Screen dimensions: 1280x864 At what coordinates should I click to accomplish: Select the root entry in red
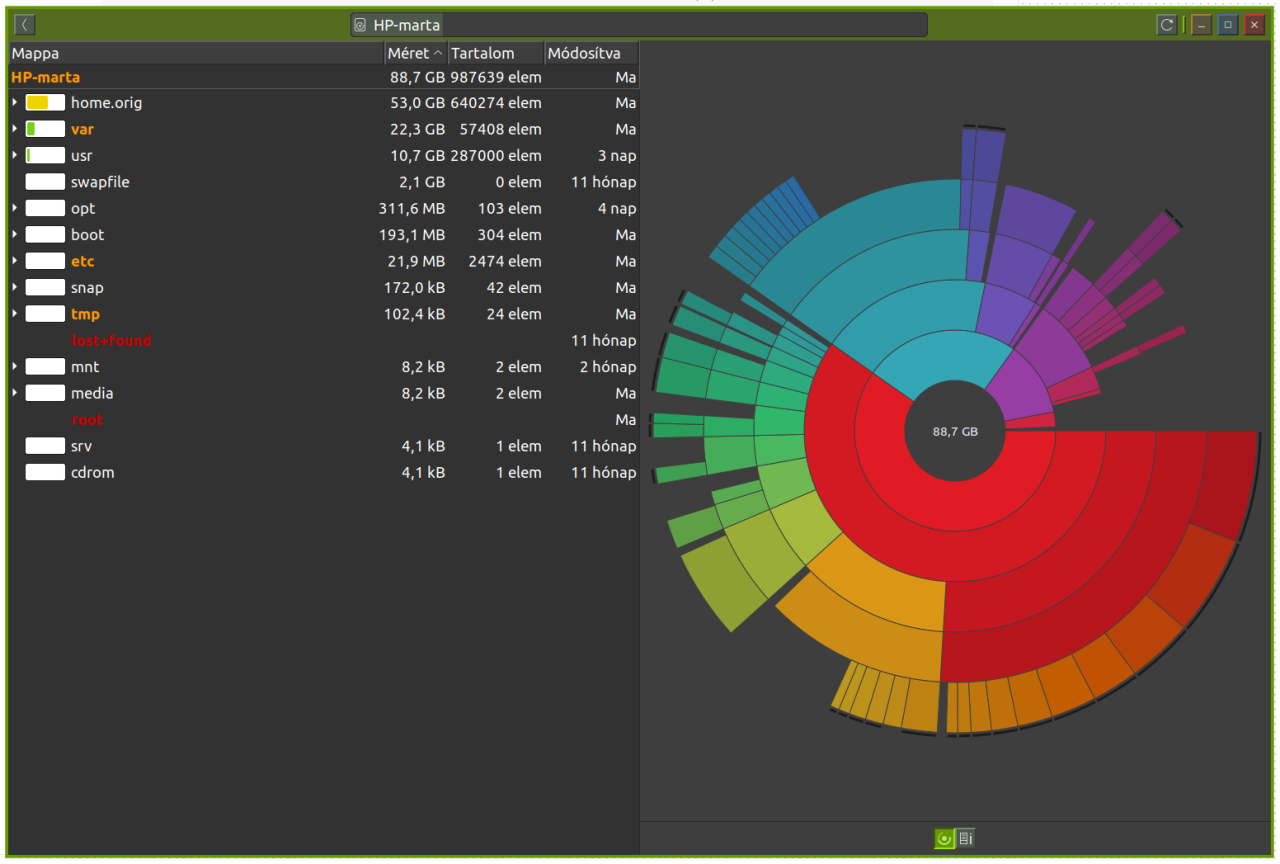tap(87, 420)
